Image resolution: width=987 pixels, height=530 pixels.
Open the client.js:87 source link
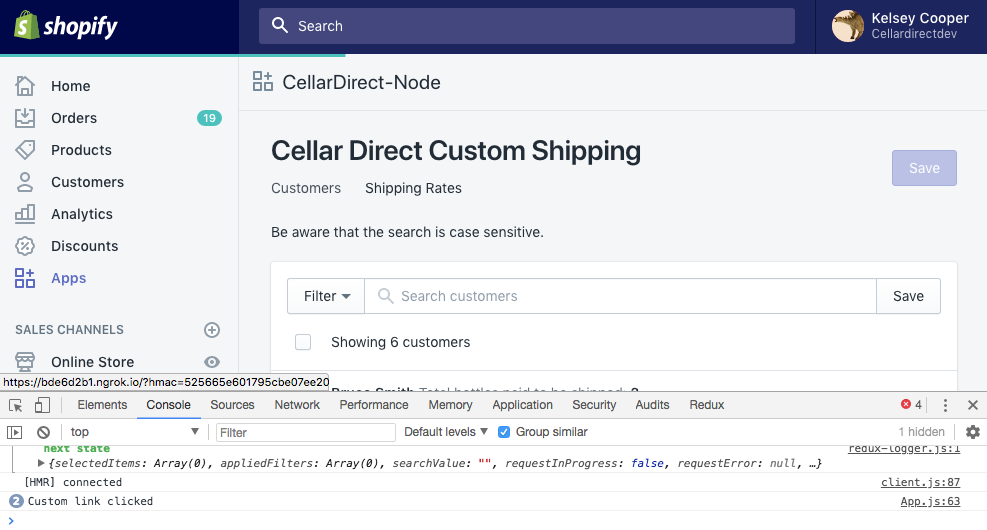point(920,482)
